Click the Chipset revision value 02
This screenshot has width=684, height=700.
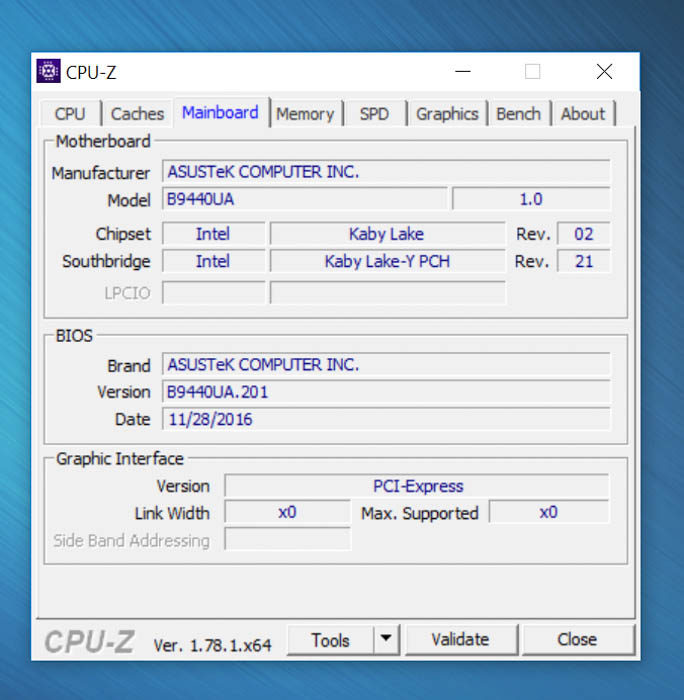point(584,234)
